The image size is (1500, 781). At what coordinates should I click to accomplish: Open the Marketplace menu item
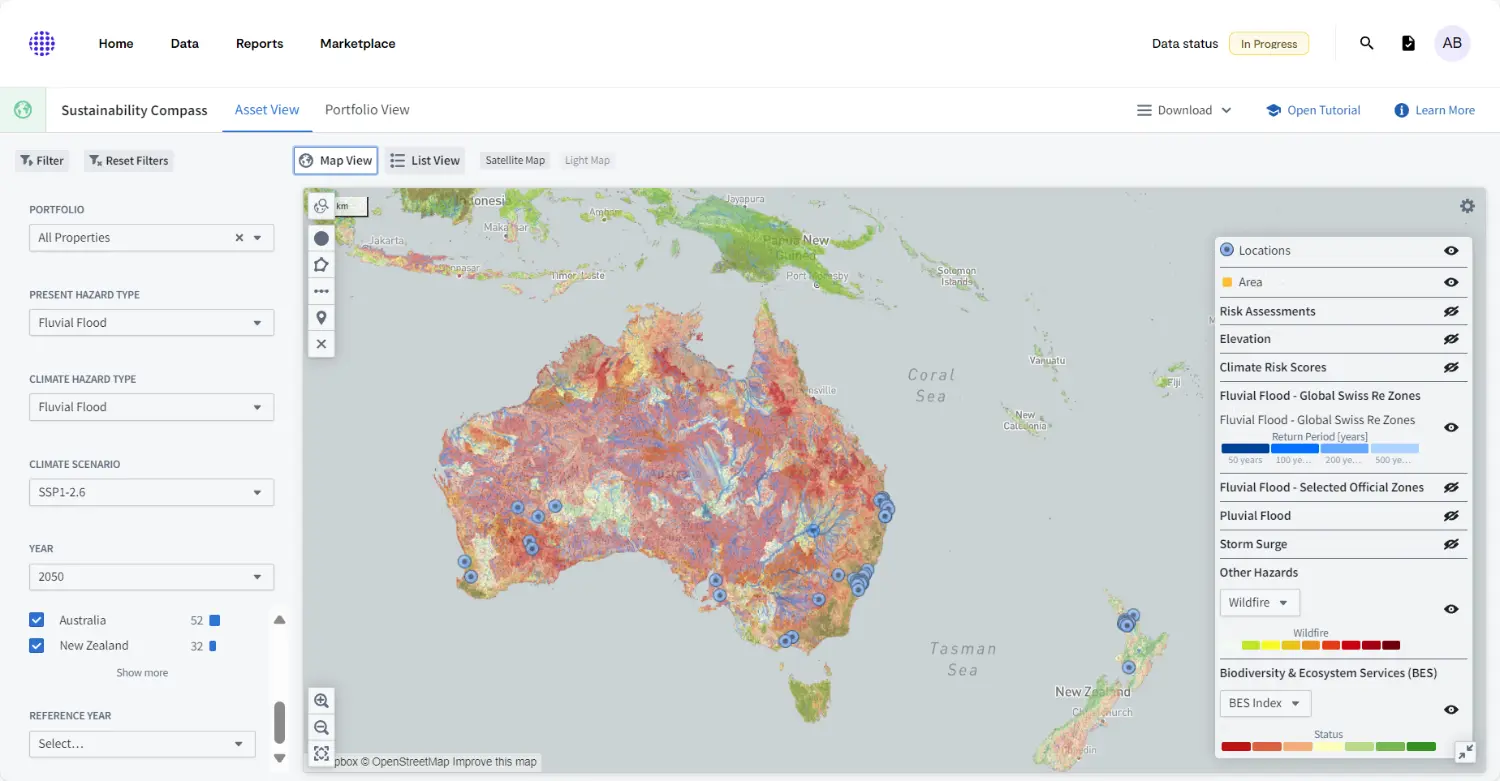(x=357, y=43)
